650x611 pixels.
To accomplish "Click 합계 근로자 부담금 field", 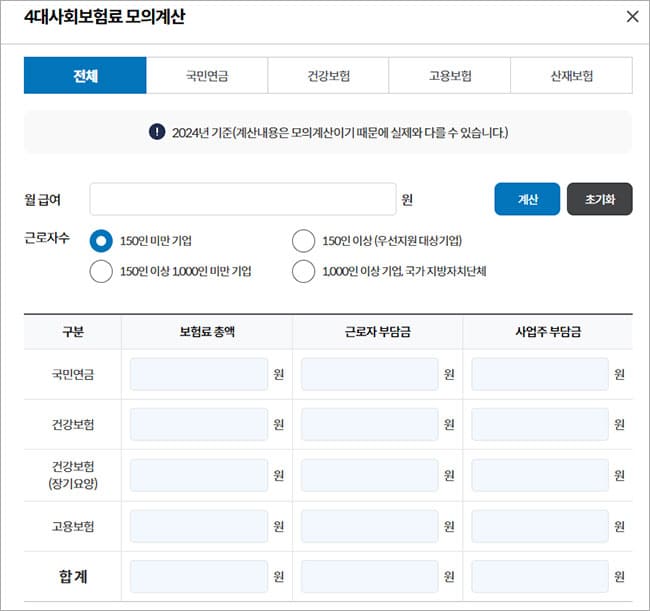I will pos(369,576).
